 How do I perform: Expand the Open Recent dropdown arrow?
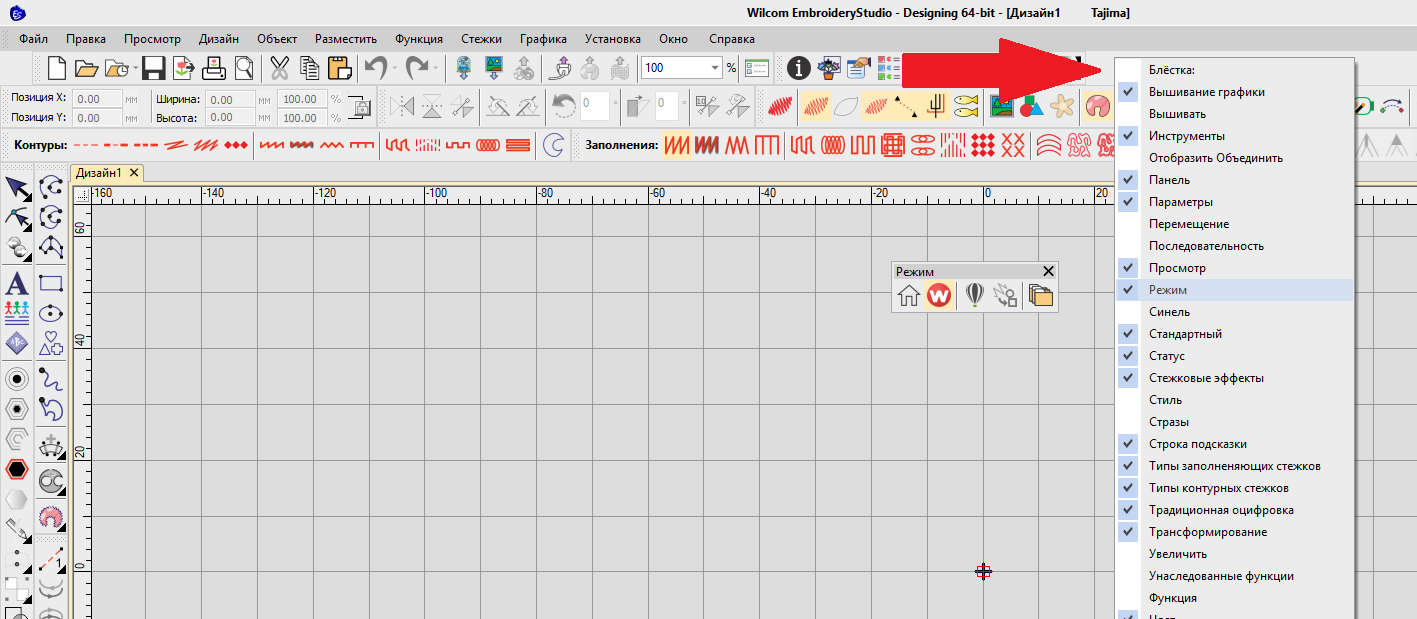coord(135,68)
